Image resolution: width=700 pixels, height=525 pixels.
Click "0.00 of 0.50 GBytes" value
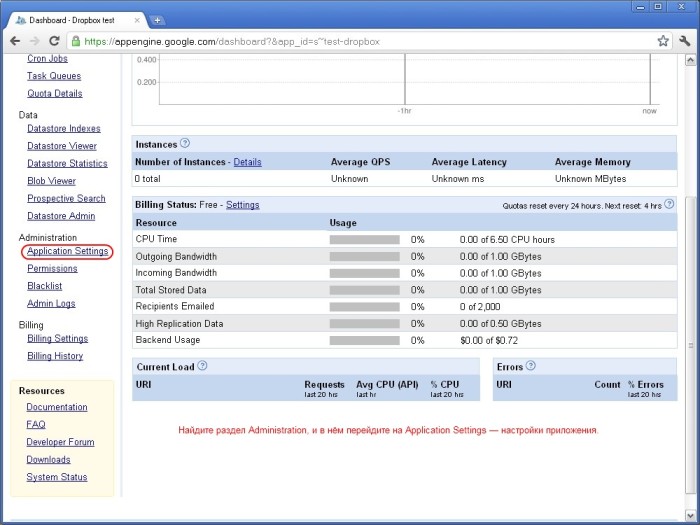(500, 324)
